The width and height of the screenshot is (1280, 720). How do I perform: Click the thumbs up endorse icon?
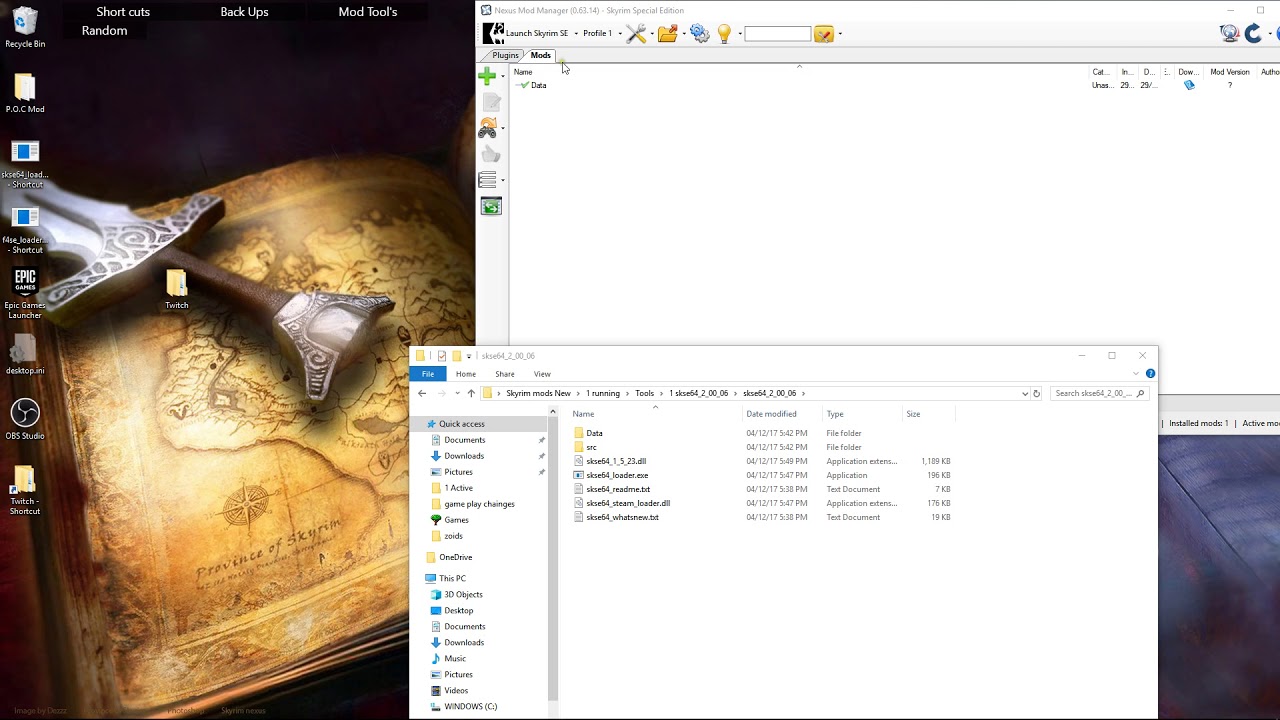pos(490,154)
